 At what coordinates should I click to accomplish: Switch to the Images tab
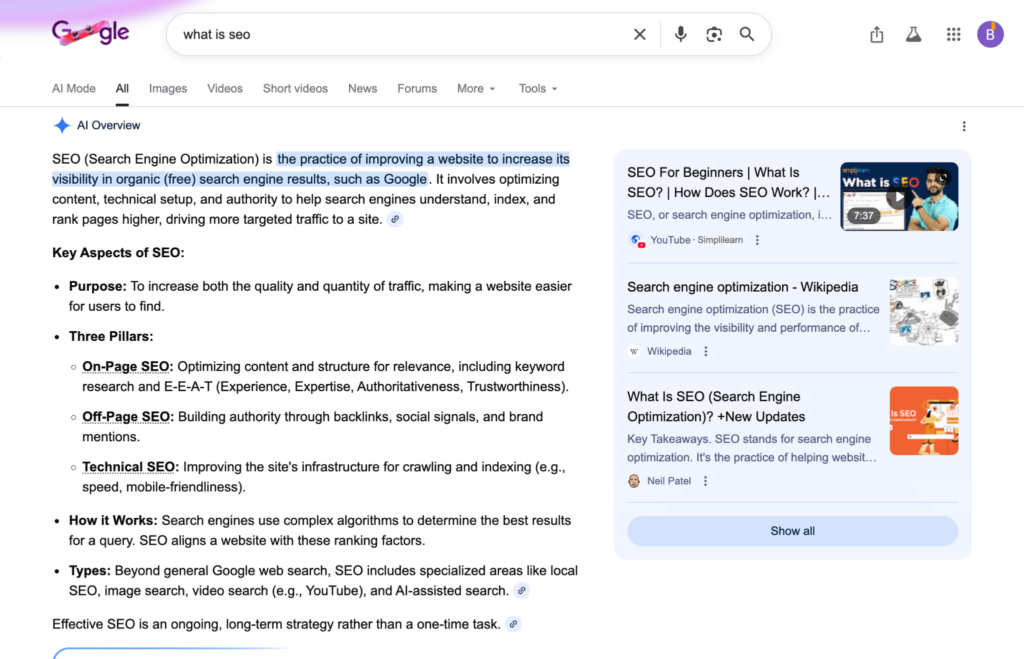(x=168, y=88)
